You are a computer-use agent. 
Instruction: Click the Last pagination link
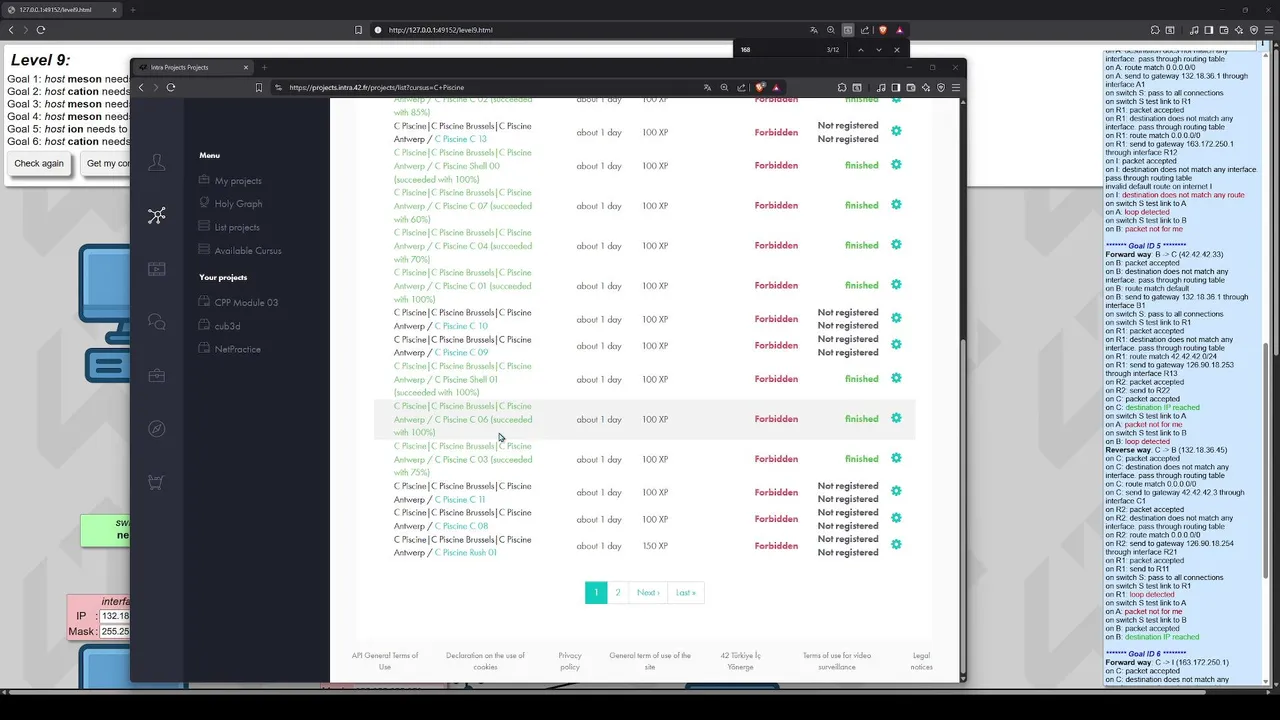click(685, 592)
